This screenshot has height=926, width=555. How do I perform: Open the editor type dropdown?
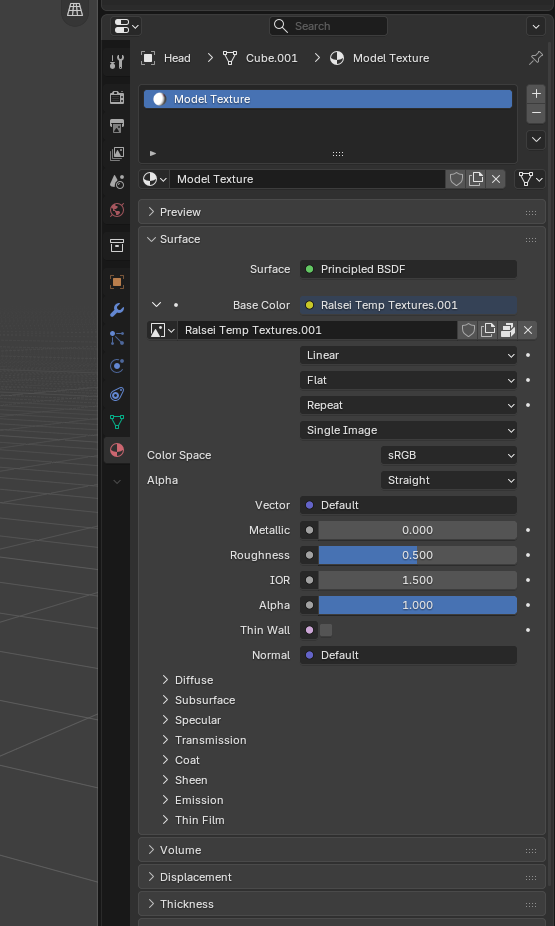pos(126,26)
